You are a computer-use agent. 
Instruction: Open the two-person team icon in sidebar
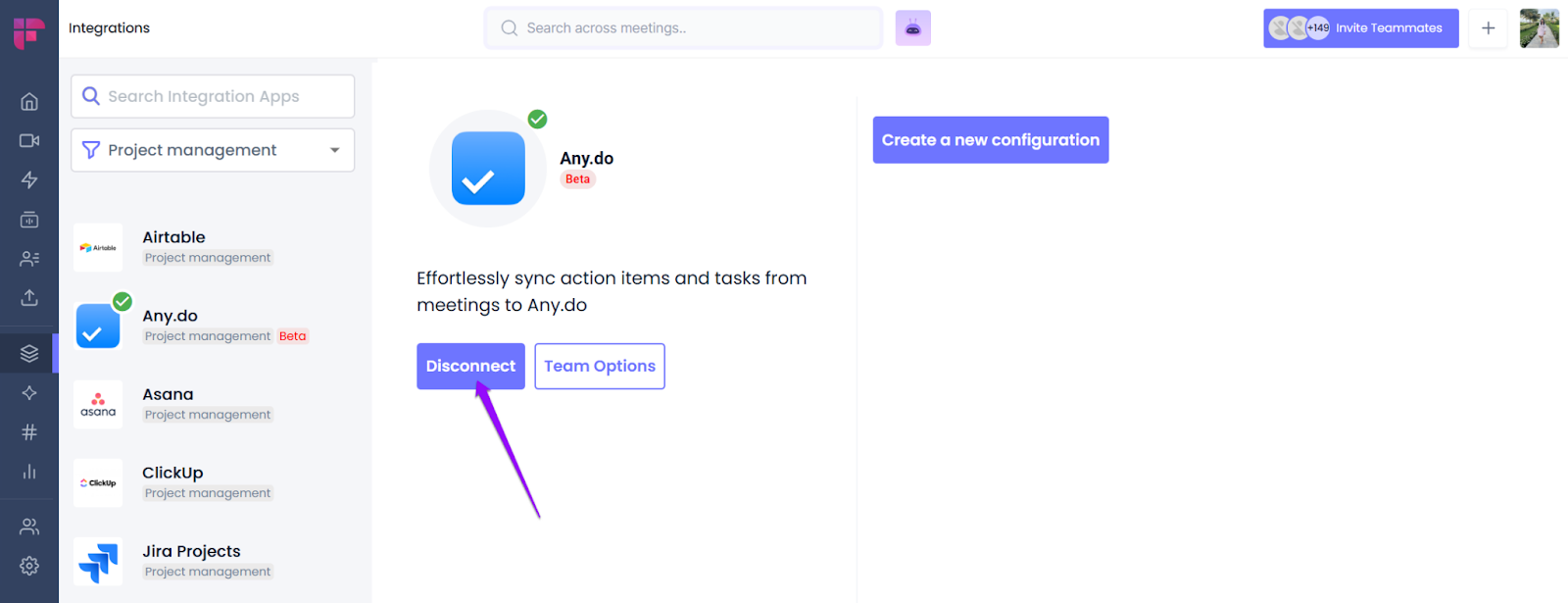(29, 527)
